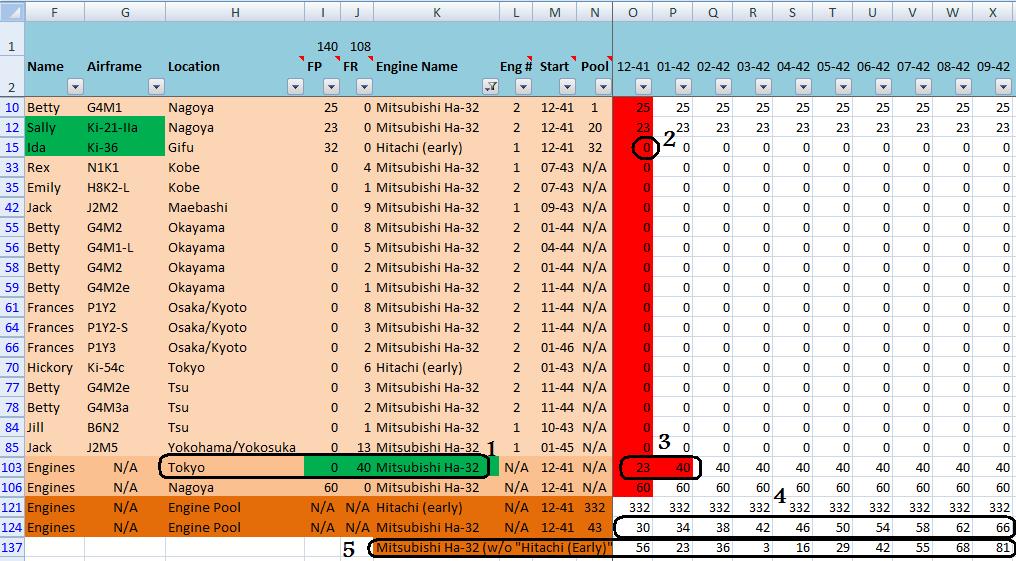1016x561 pixels.
Task: Click the P1Y2-S airframe cell
Action: tap(125, 327)
